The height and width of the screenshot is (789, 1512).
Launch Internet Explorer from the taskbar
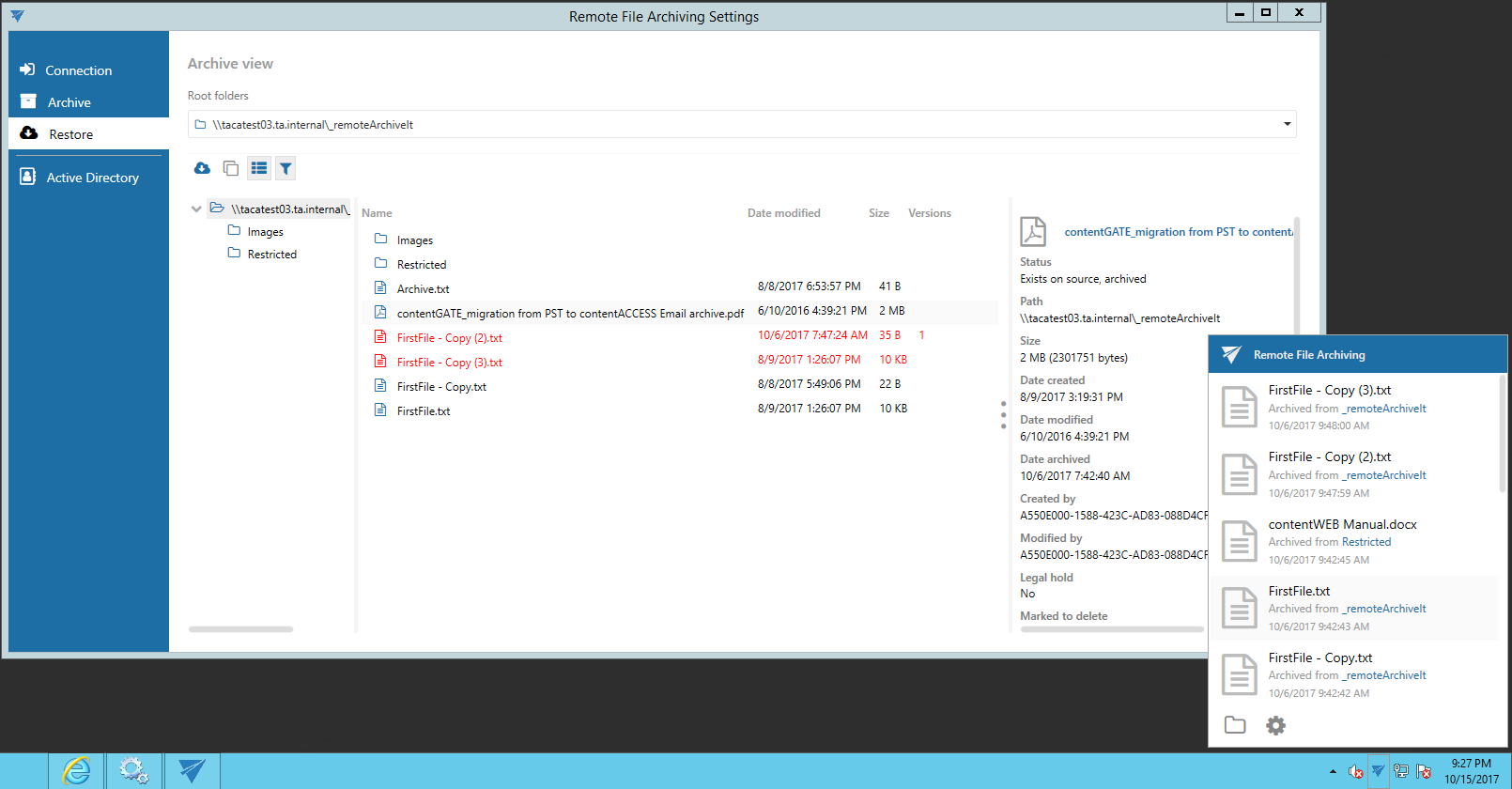pyautogui.click(x=76, y=771)
